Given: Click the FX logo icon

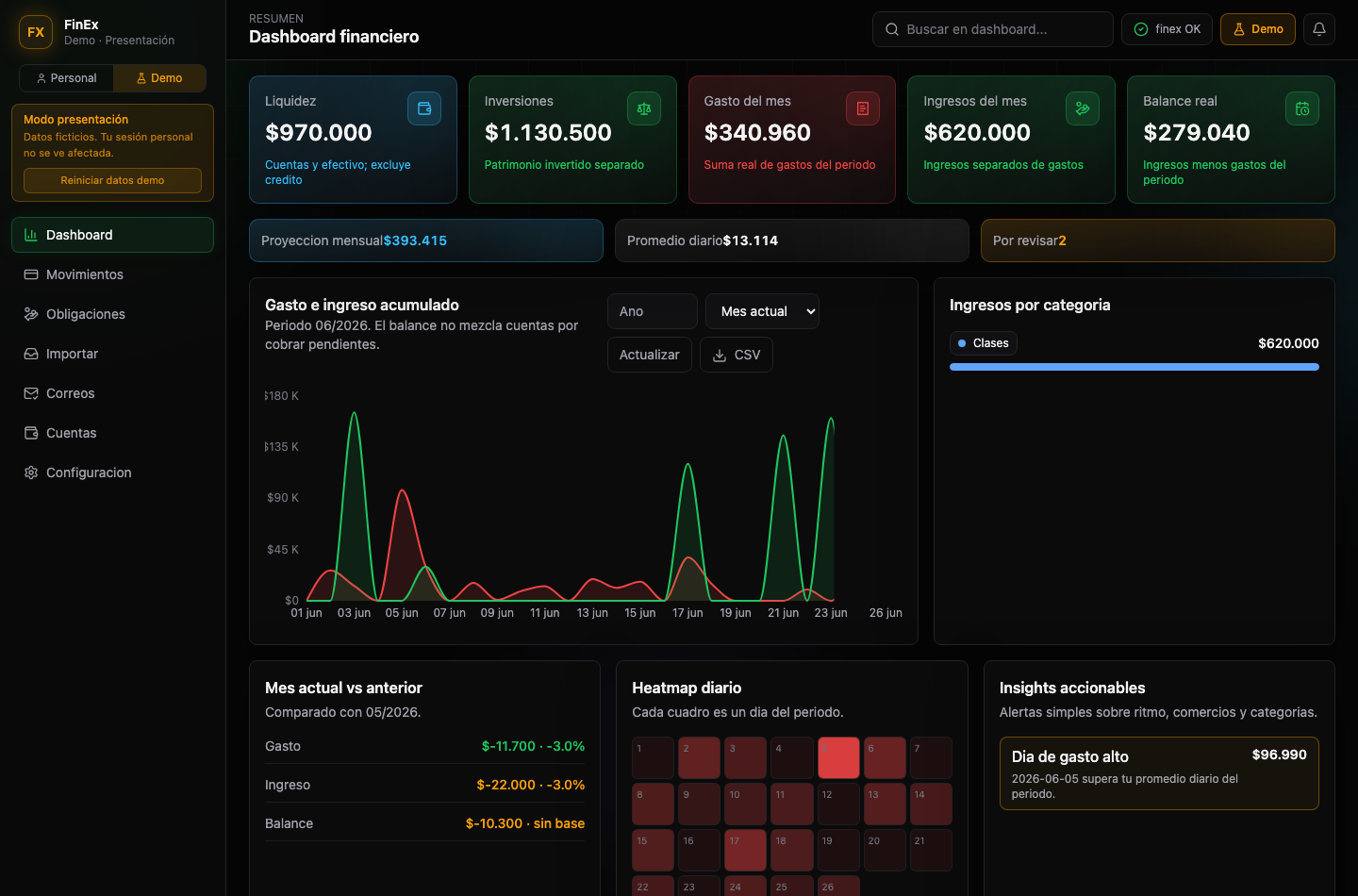Looking at the screenshot, I should coord(36,32).
